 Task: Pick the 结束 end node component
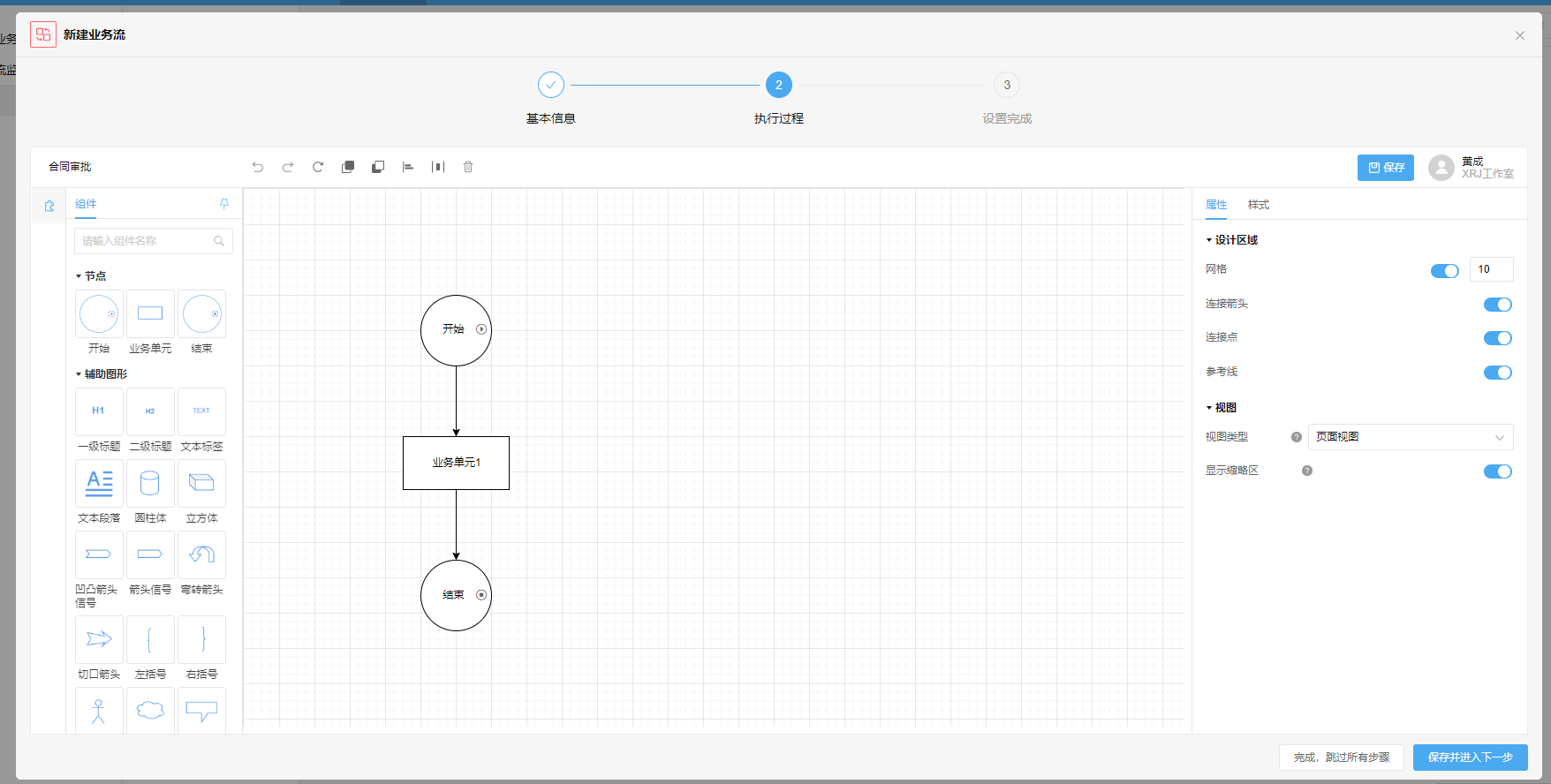tap(201, 314)
